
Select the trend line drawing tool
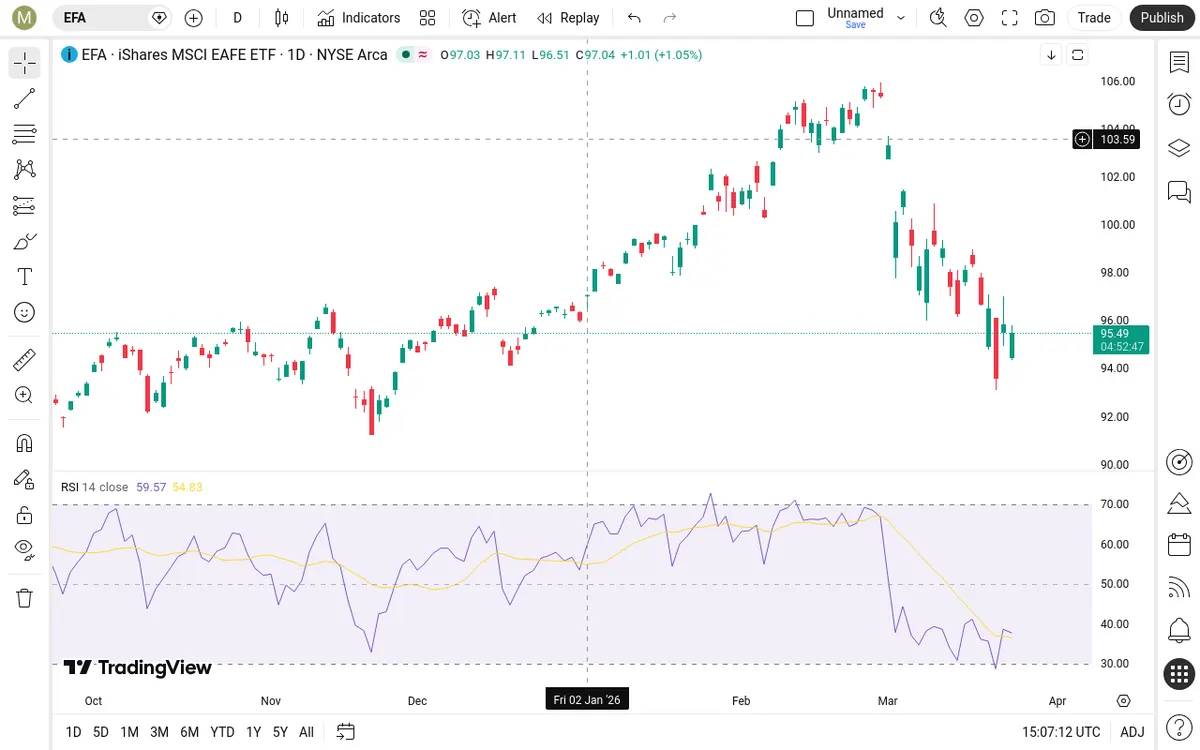pos(25,98)
